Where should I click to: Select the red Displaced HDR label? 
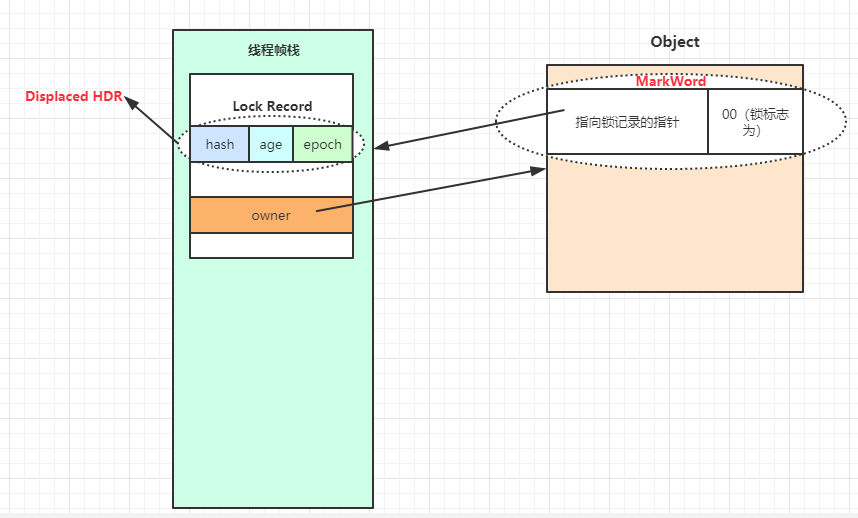(x=73, y=97)
